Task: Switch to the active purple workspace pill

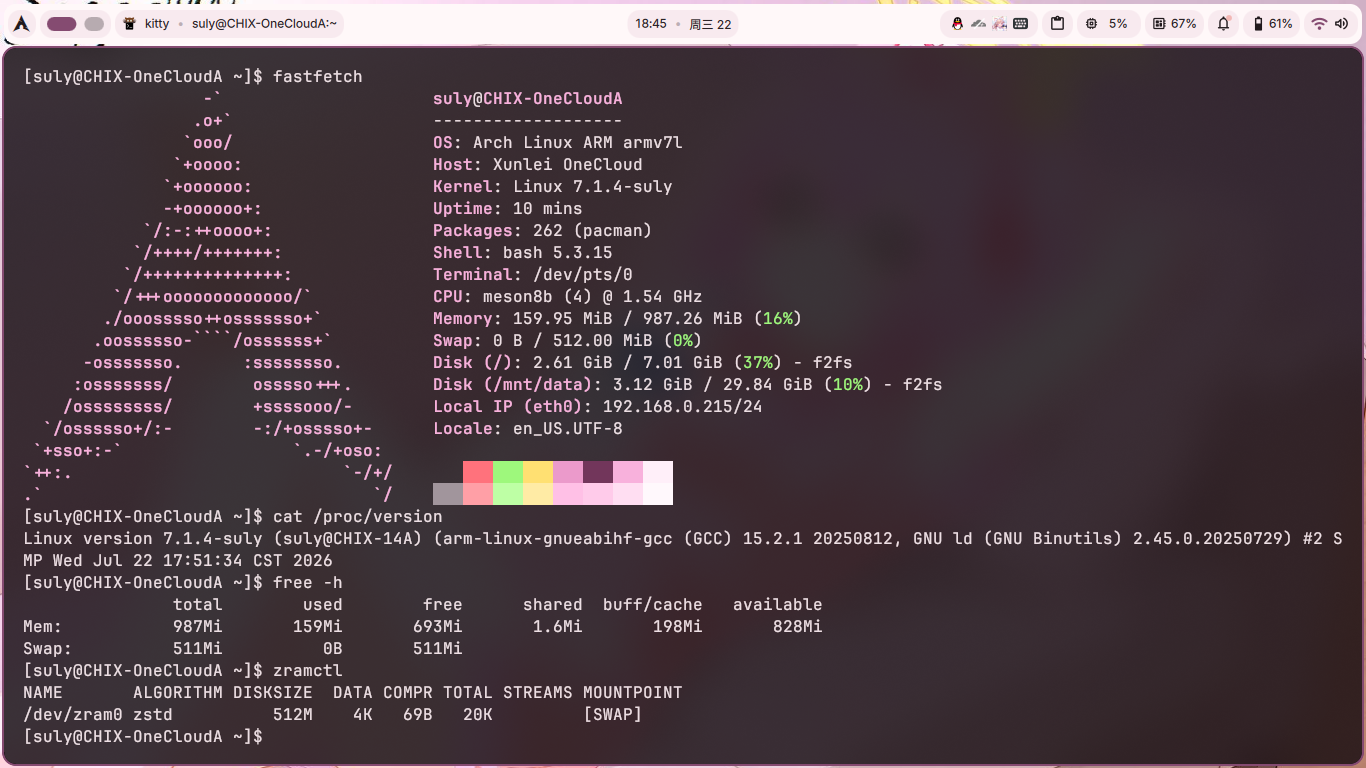Action: (x=62, y=24)
